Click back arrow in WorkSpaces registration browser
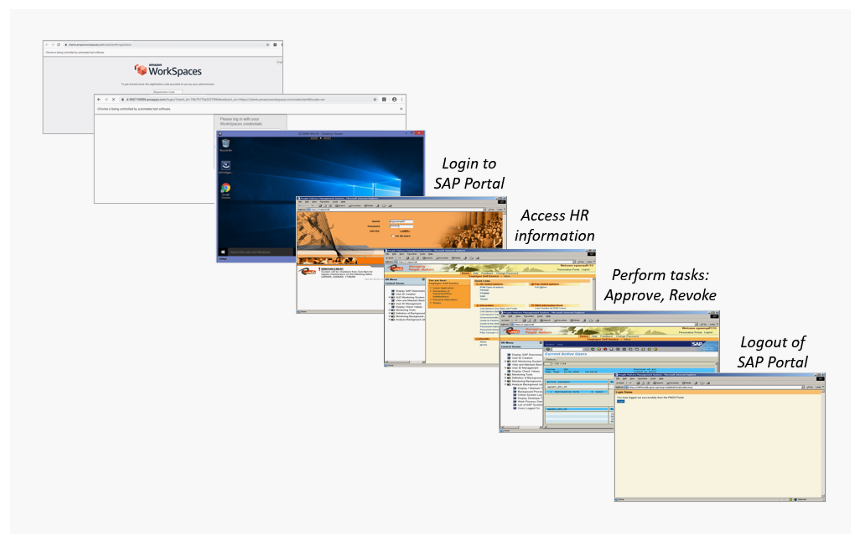Image resolution: width=861 pixels, height=541 pixels. coord(47,44)
